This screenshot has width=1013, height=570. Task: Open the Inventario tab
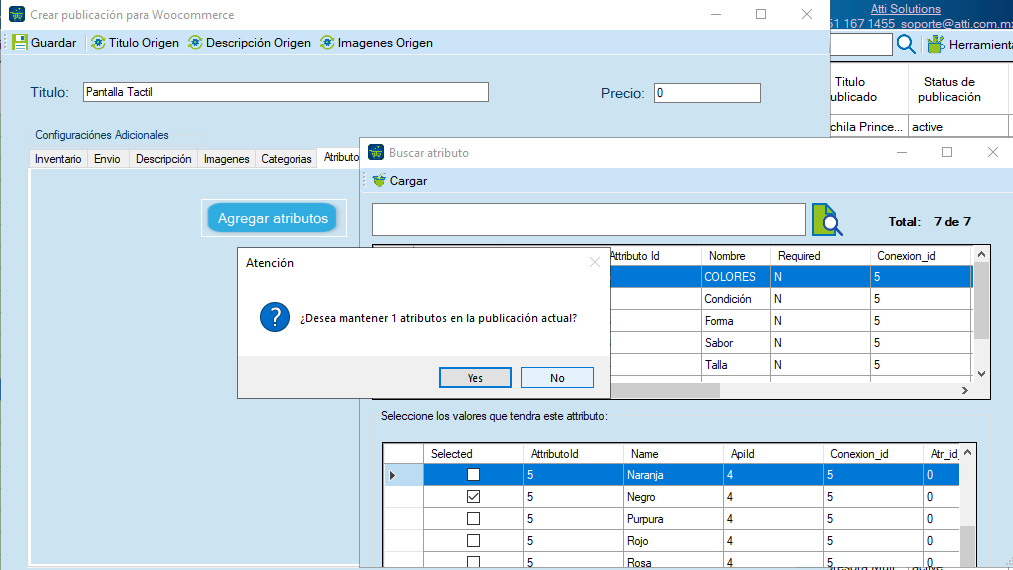click(58, 159)
